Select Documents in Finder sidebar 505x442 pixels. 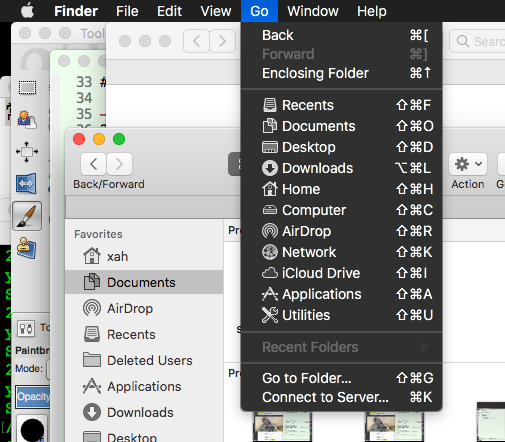click(144, 282)
